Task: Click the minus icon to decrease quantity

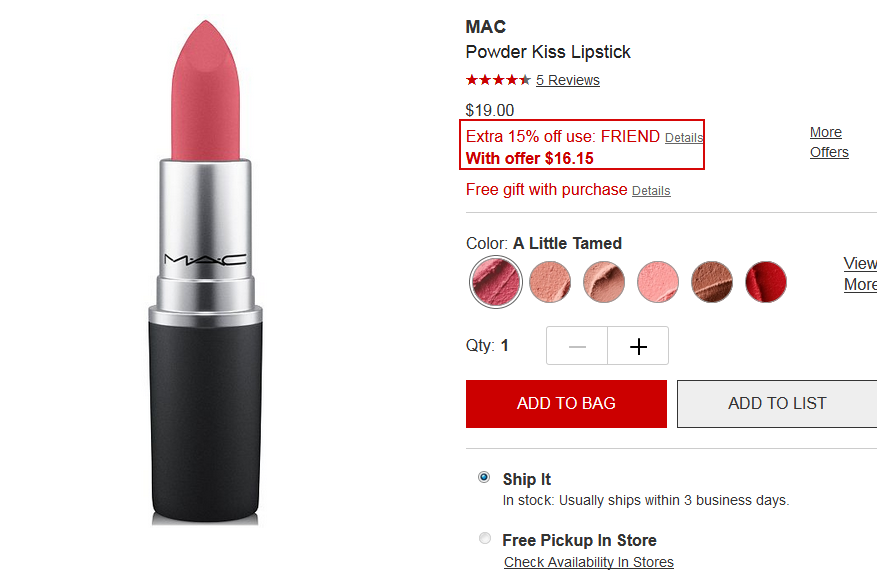Action: [577, 346]
